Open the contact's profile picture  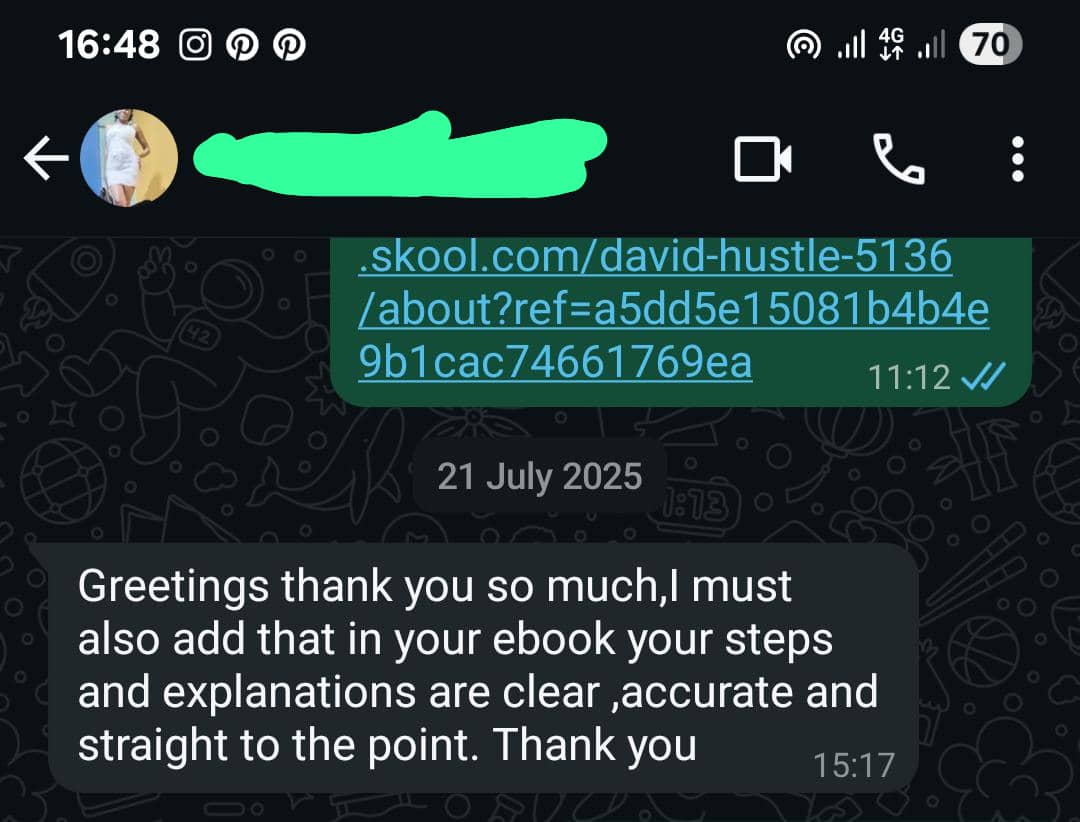(129, 158)
